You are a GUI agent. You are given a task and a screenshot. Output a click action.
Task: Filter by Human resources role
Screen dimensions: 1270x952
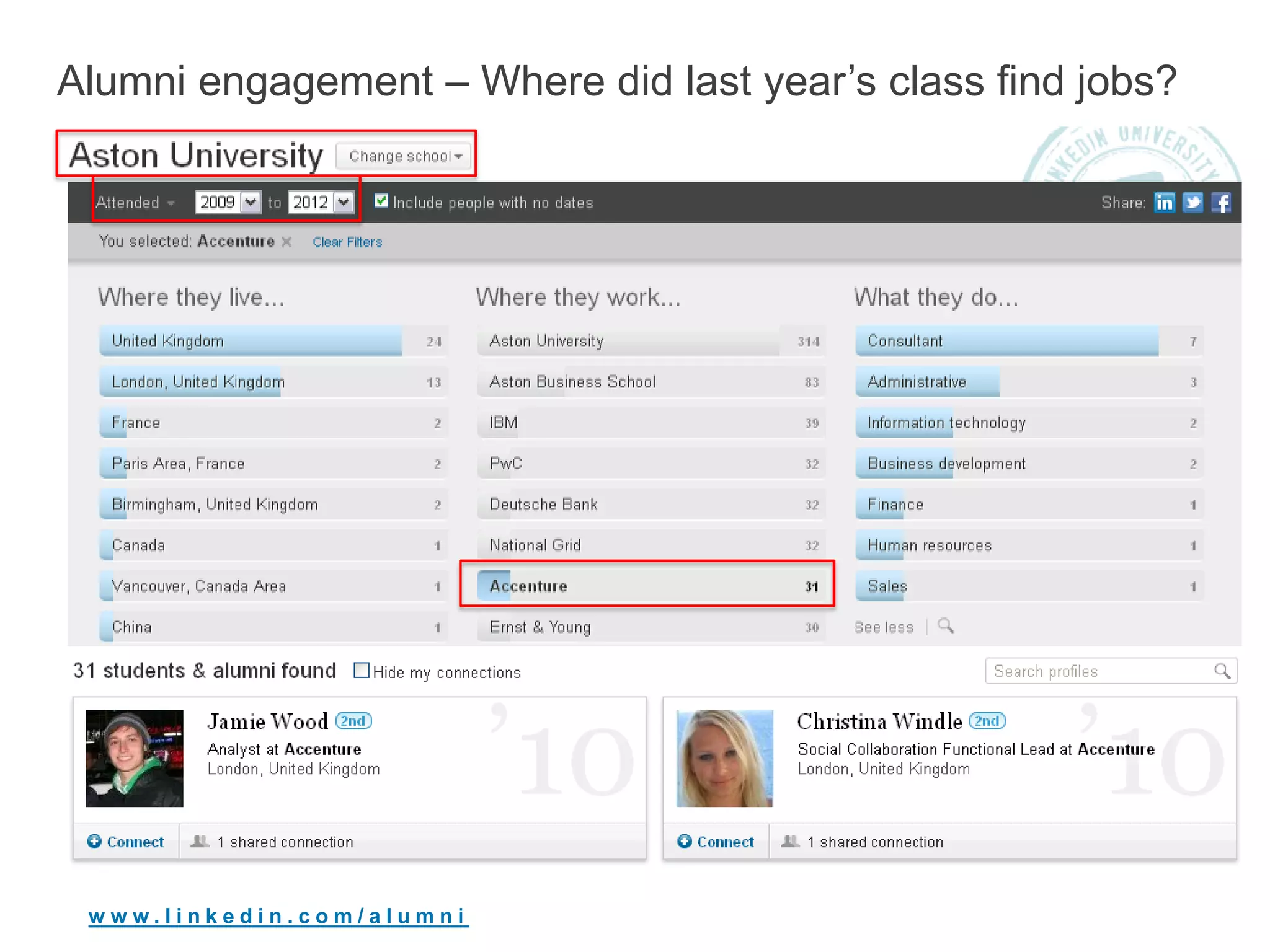(x=1029, y=545)
